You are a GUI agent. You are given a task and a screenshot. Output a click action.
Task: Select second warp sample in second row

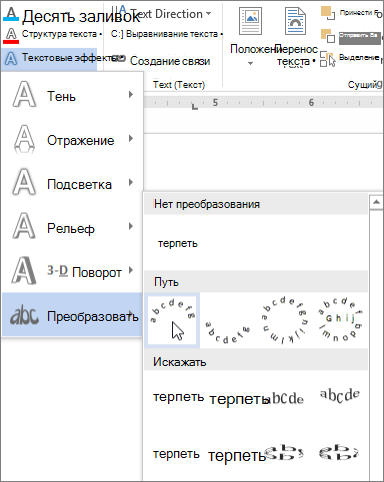click(236, 455)
